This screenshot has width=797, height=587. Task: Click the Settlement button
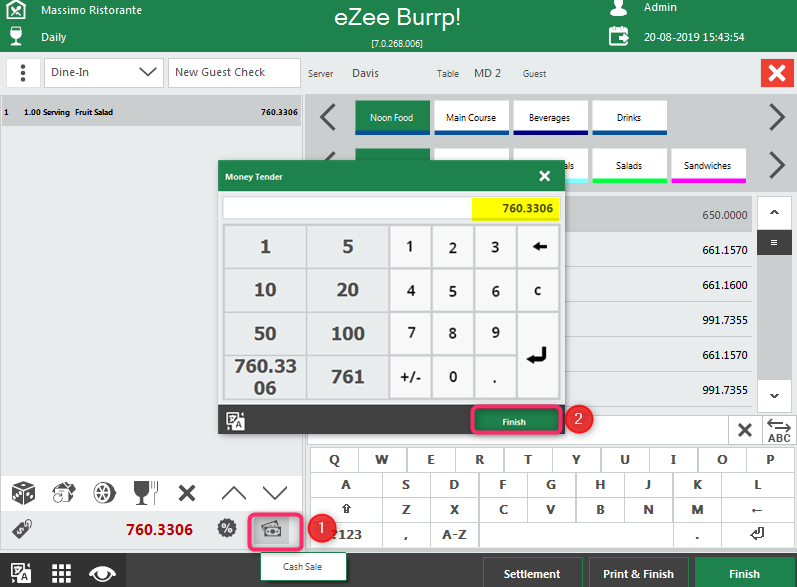pyautogui.click(x=532, y=574)
